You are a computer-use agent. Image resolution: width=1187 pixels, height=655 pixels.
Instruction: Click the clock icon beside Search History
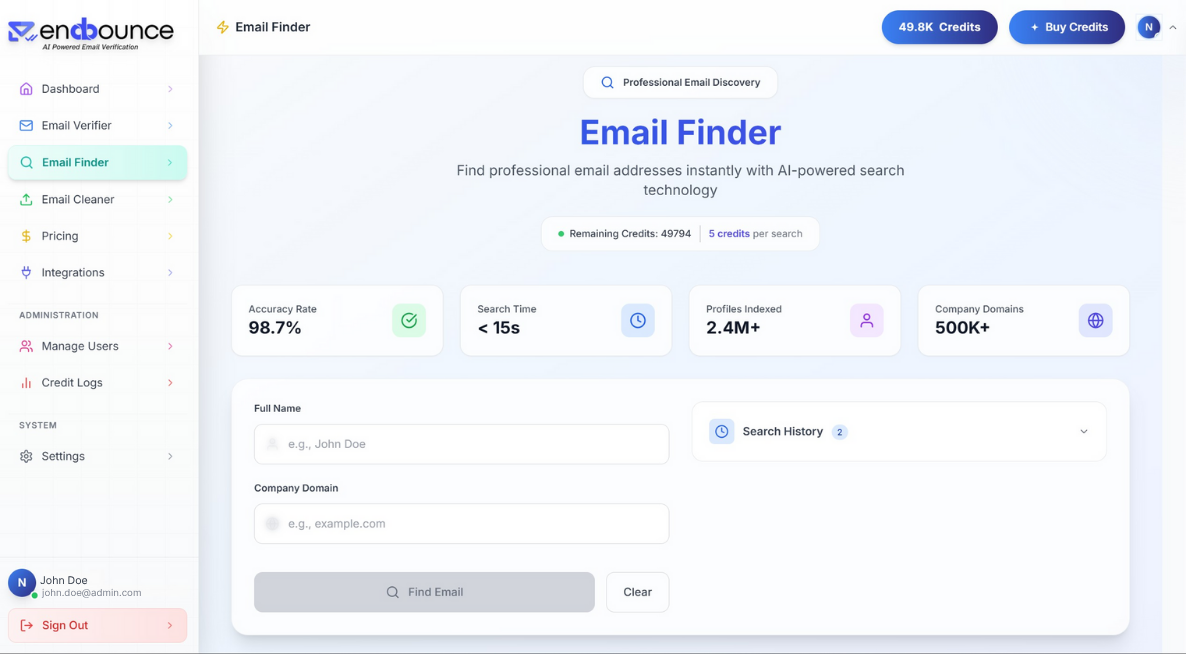[721, 431]
